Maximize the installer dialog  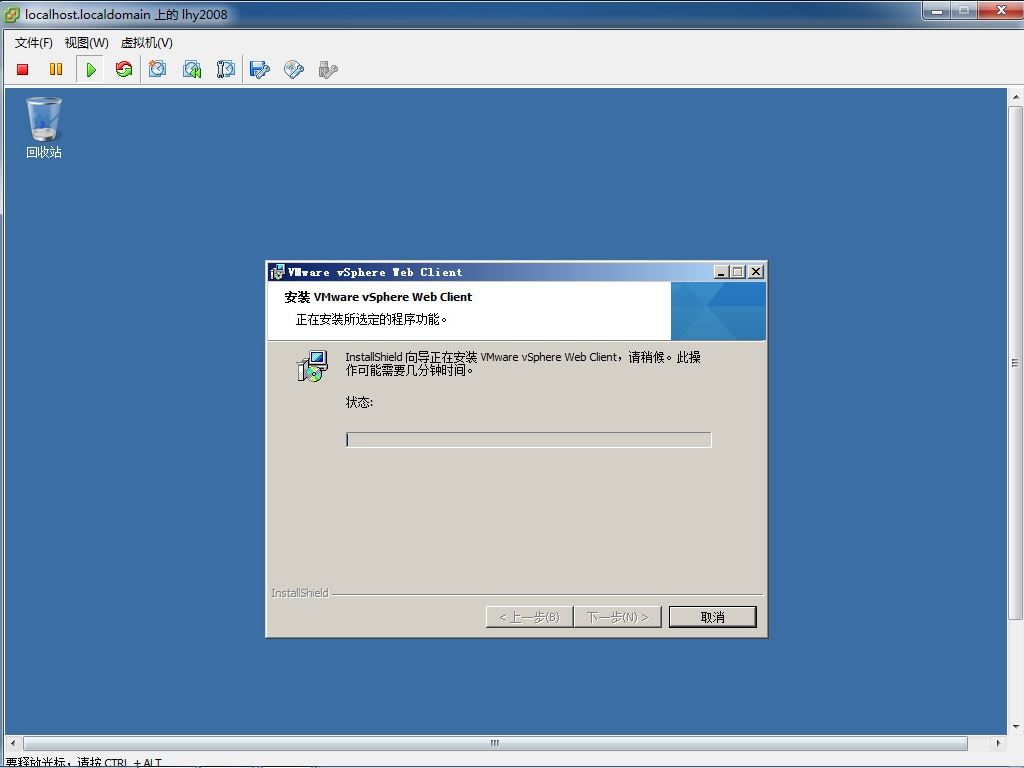[738, 272]
